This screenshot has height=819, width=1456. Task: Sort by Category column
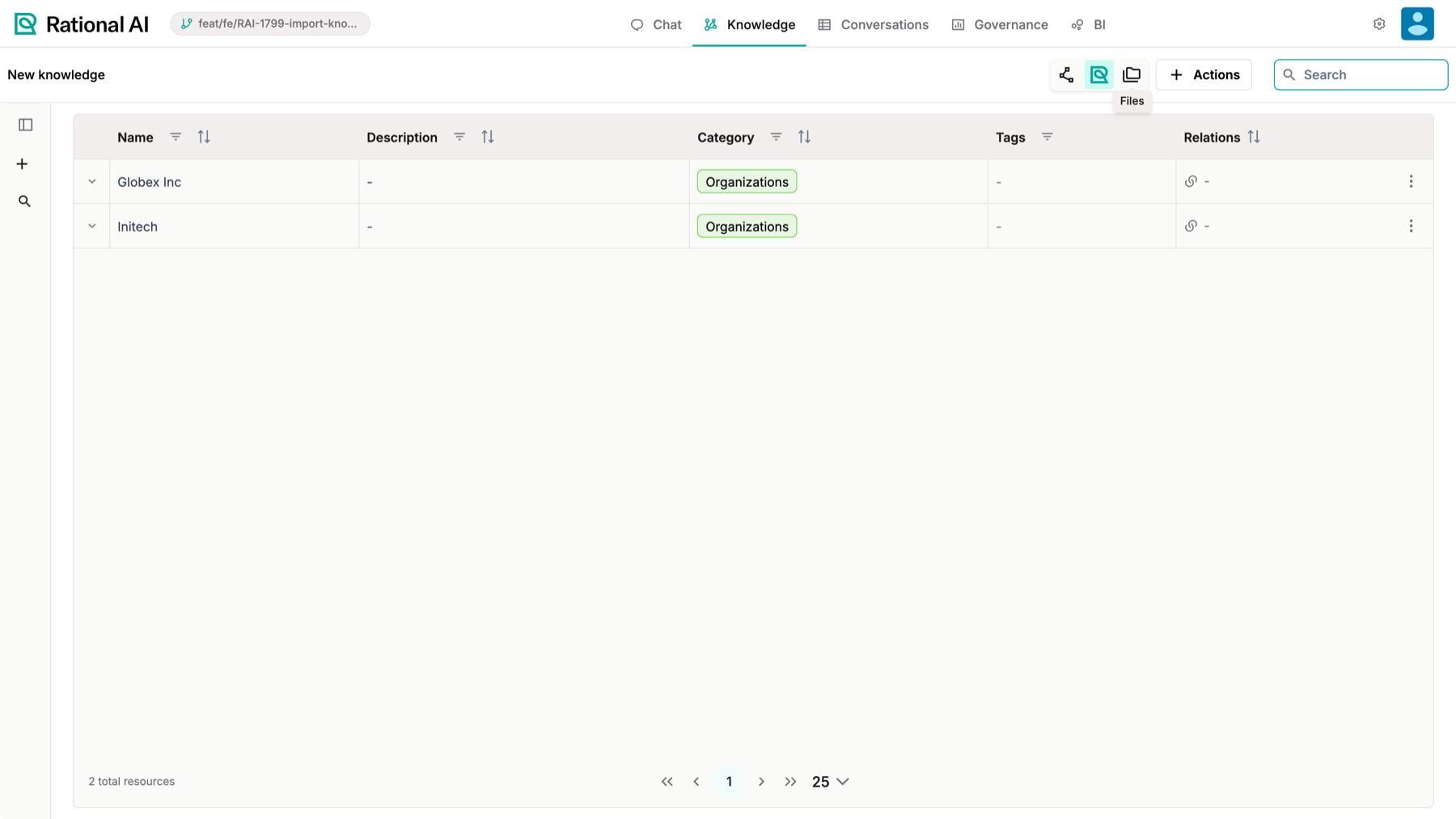point(804,137)
